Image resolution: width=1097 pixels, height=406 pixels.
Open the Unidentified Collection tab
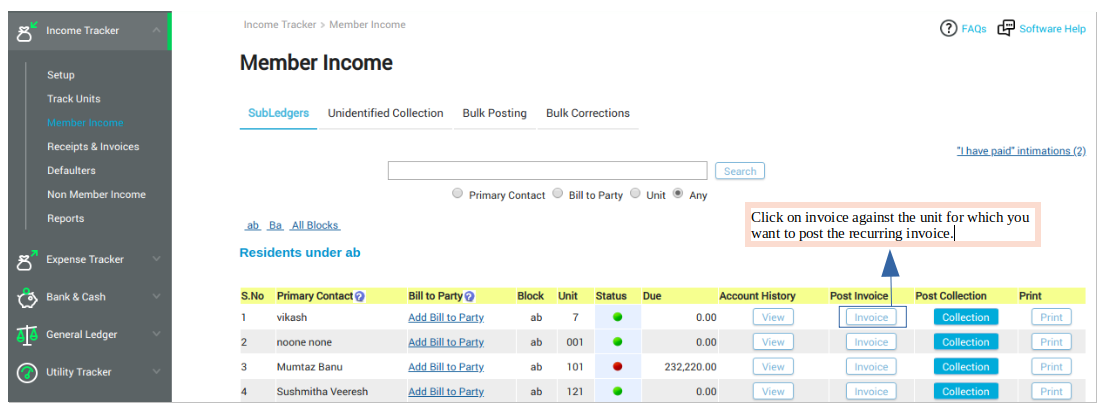point(385,113)
